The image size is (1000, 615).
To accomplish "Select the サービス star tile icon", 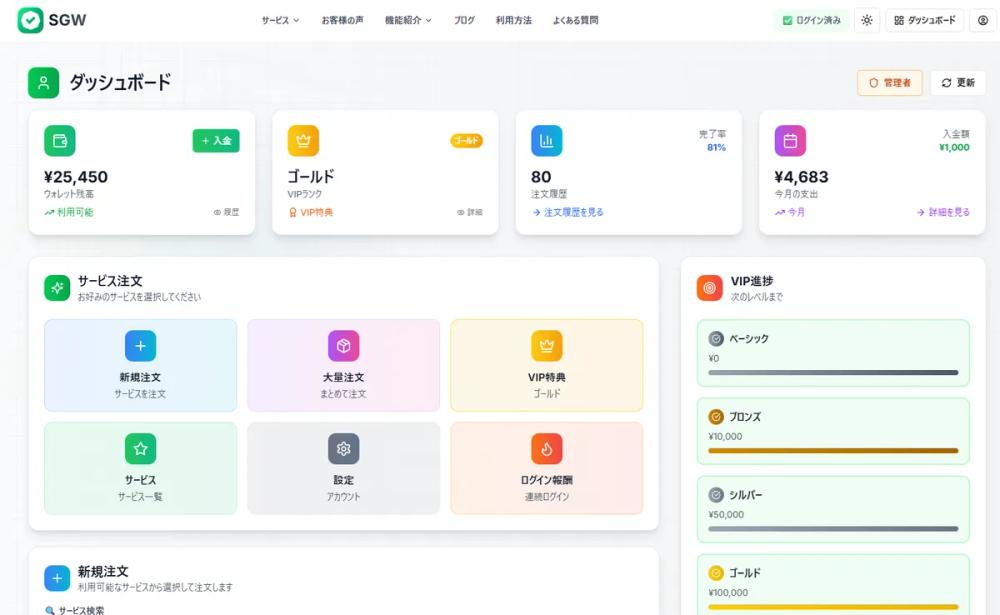I will tap(140, 448).
